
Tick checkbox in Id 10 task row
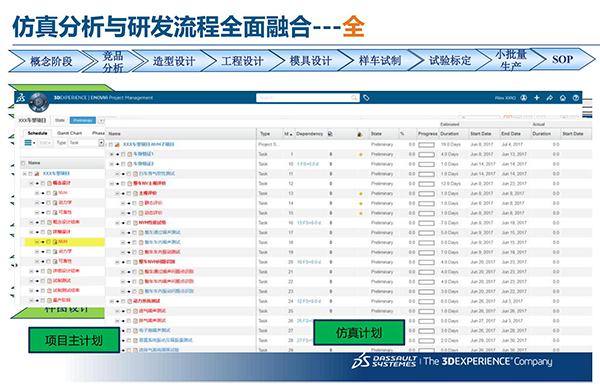(x=123, y=164)
